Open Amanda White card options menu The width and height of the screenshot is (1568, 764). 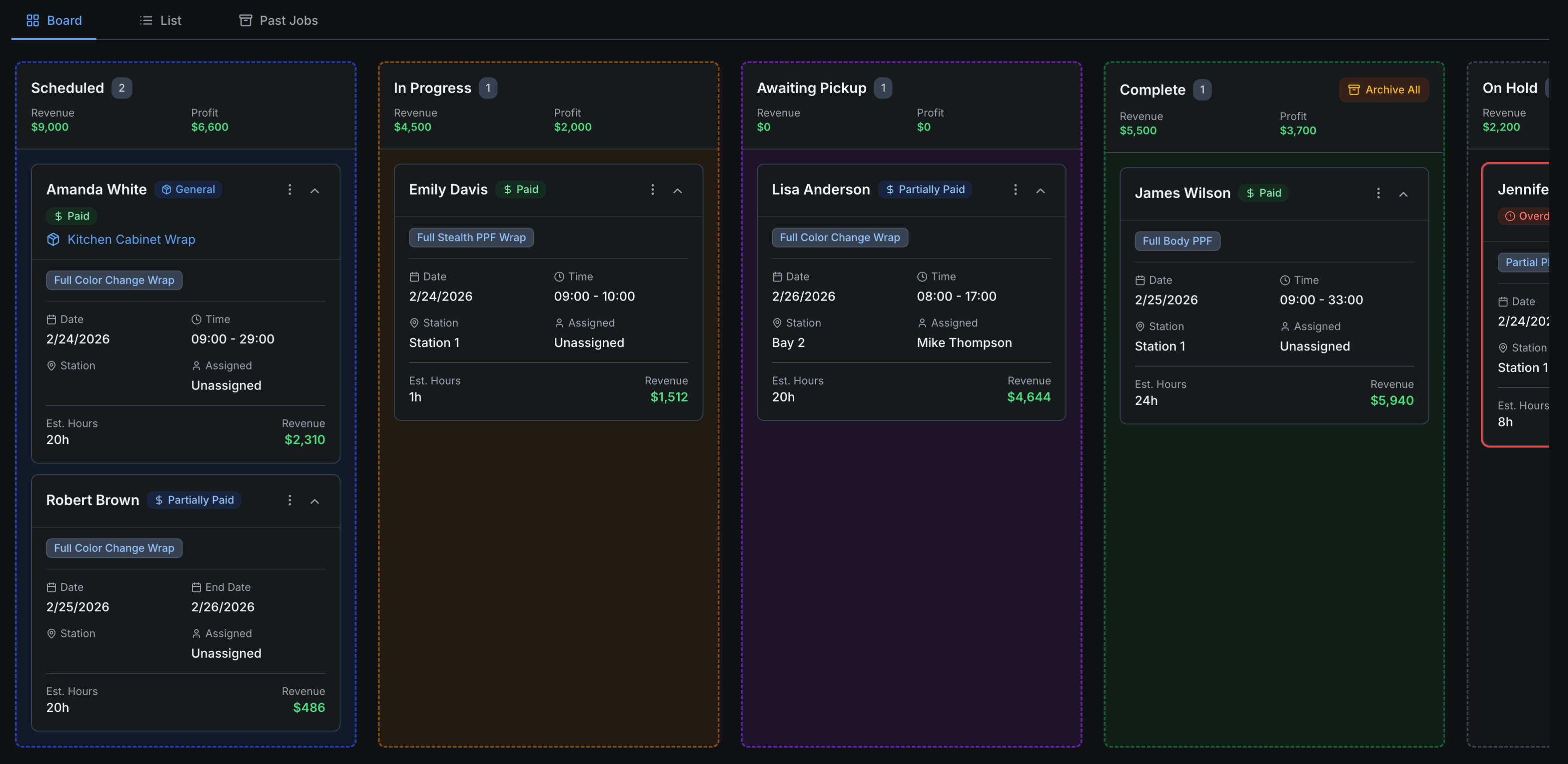coord(290,190)
